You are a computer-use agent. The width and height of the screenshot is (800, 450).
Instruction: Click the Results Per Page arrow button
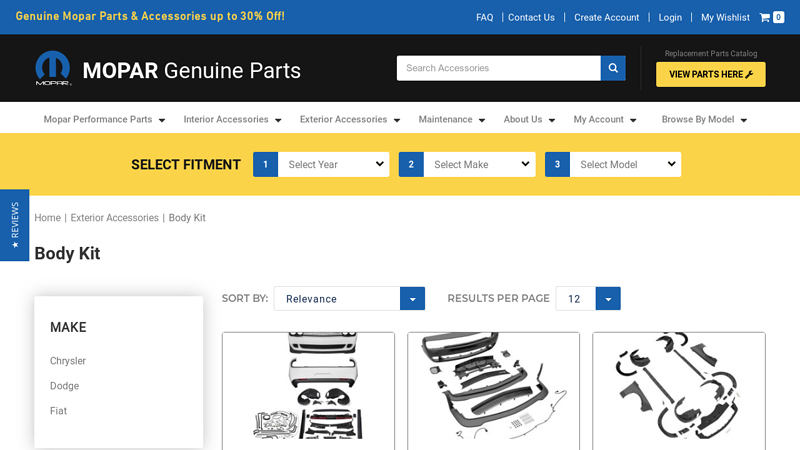point(608,299)
